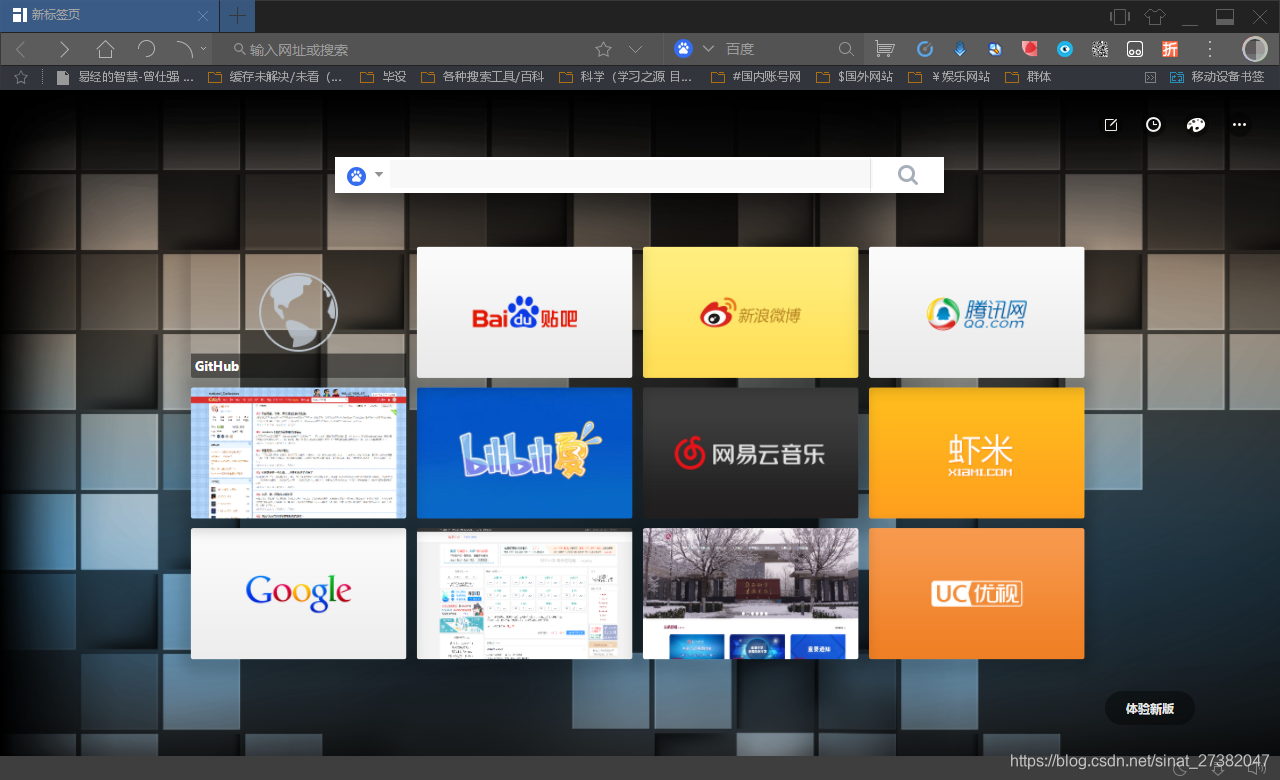This screenshot has width=1280, height=780.
Task: Open the #国内账号网 bookmark folder
Action: 755,77
